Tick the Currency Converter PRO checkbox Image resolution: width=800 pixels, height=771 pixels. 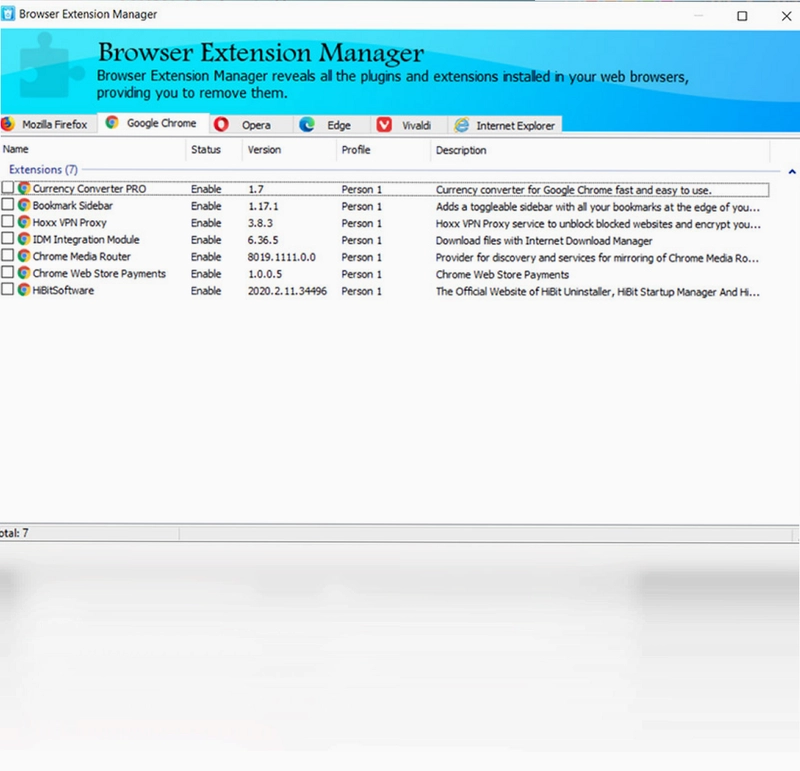point(7,188)
